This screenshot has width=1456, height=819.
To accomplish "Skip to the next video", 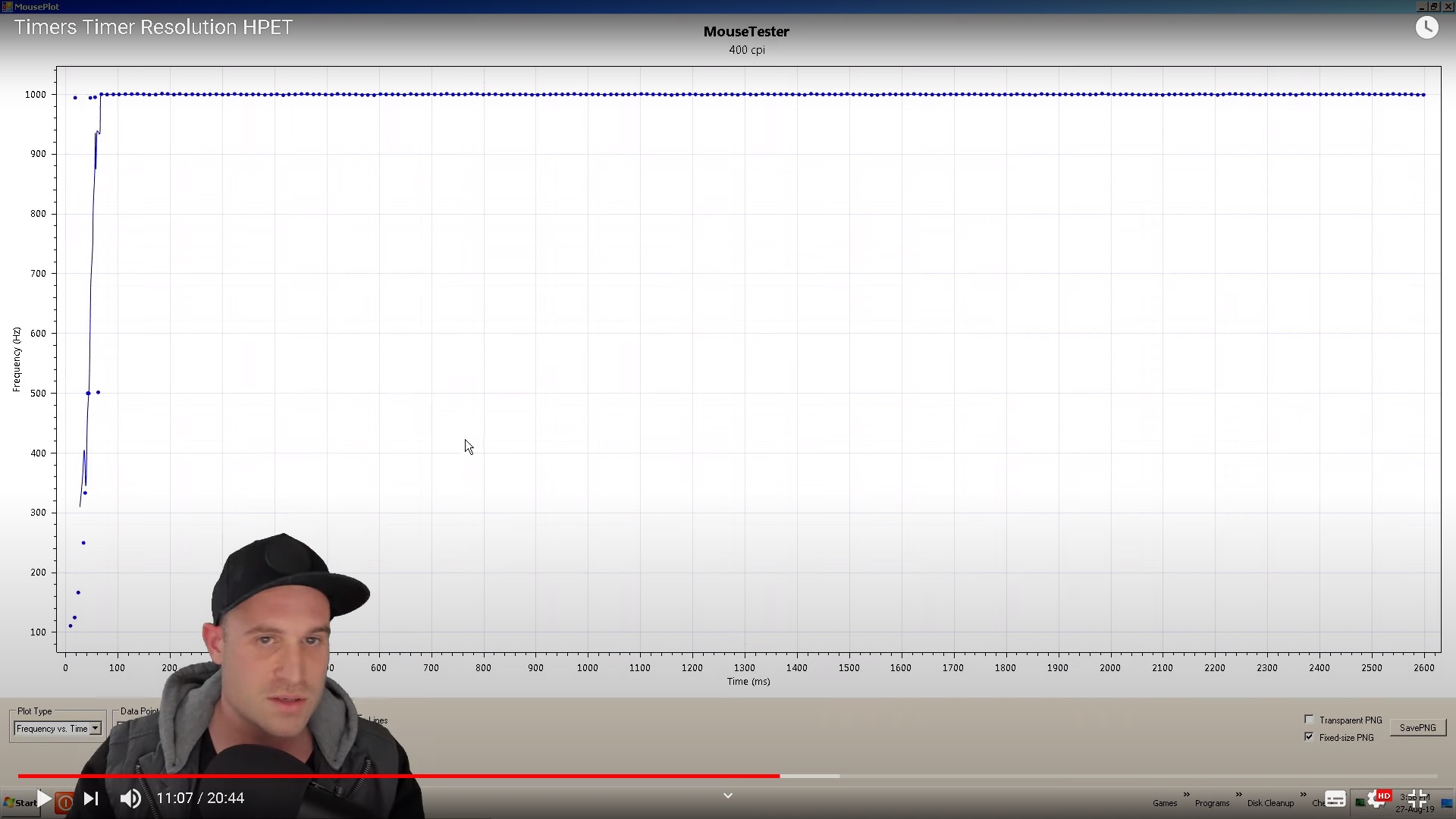I will [91, 799].
